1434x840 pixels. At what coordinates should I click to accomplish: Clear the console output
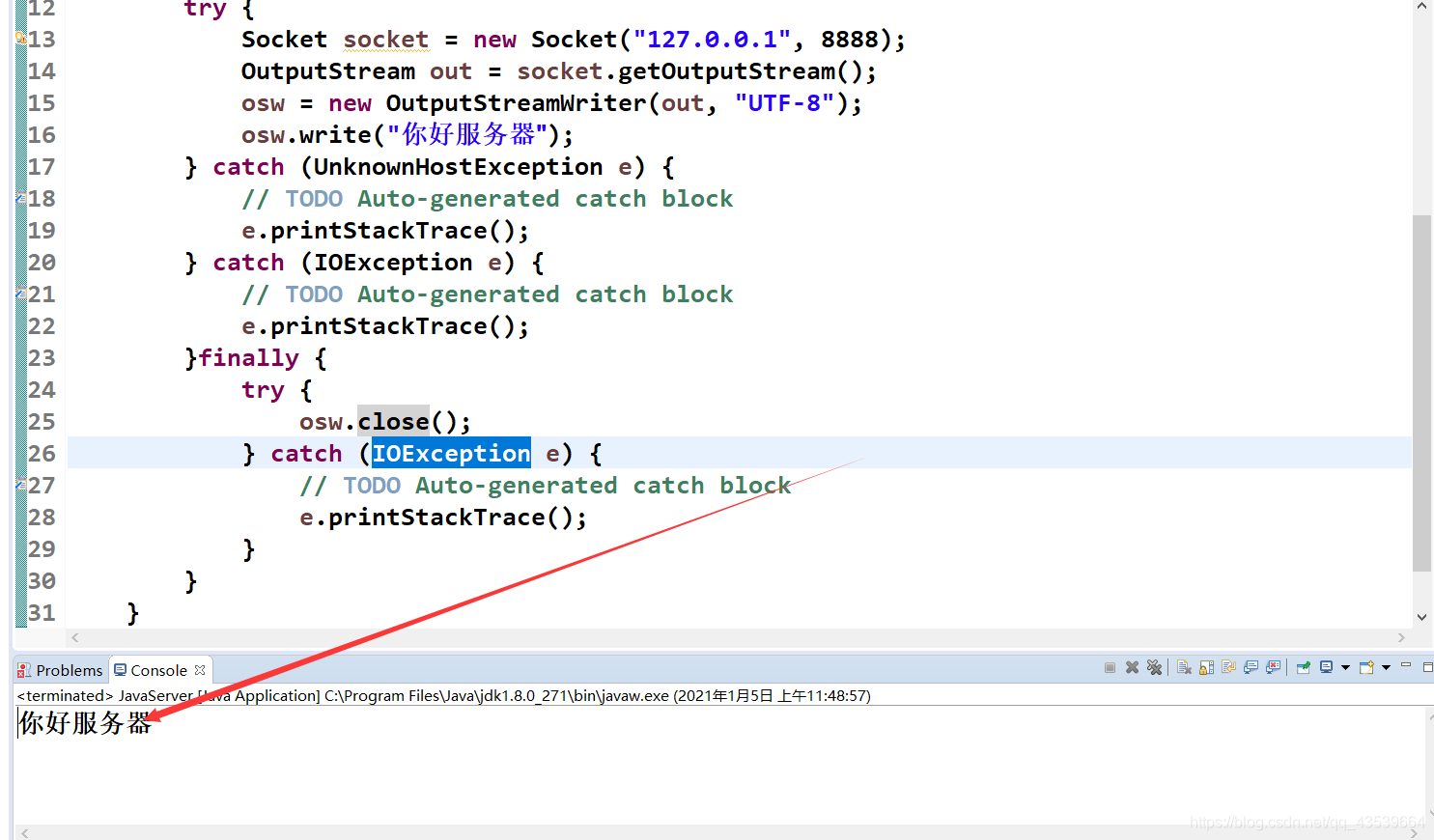pyautogui.click(x=1184, y=668)
